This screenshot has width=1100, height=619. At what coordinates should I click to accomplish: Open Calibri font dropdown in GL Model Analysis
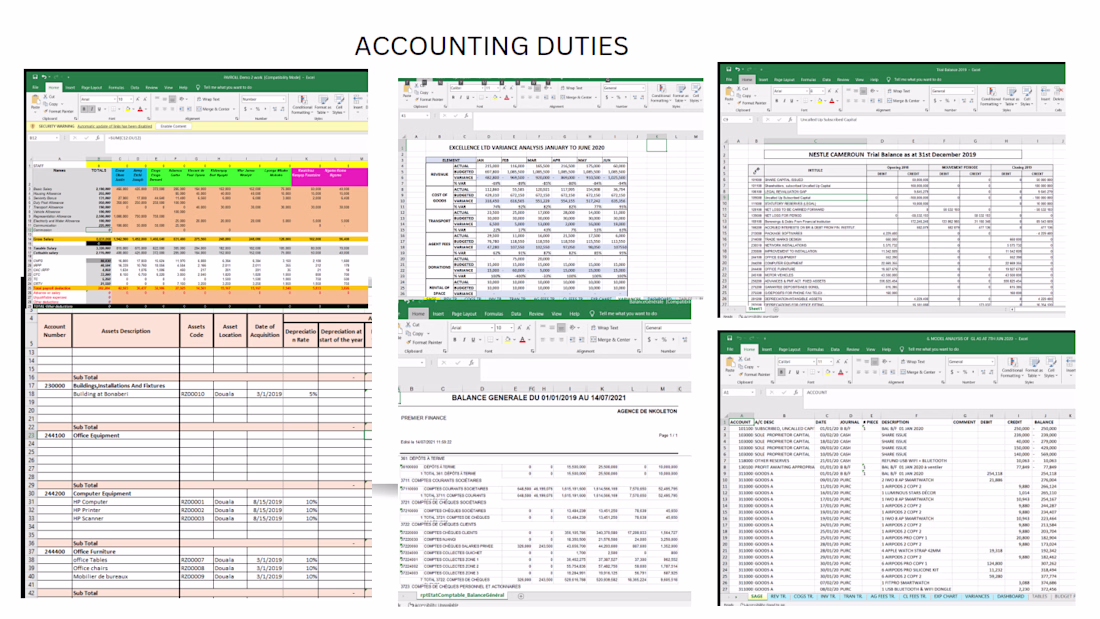pyautogui.click(x=796, y=361)
